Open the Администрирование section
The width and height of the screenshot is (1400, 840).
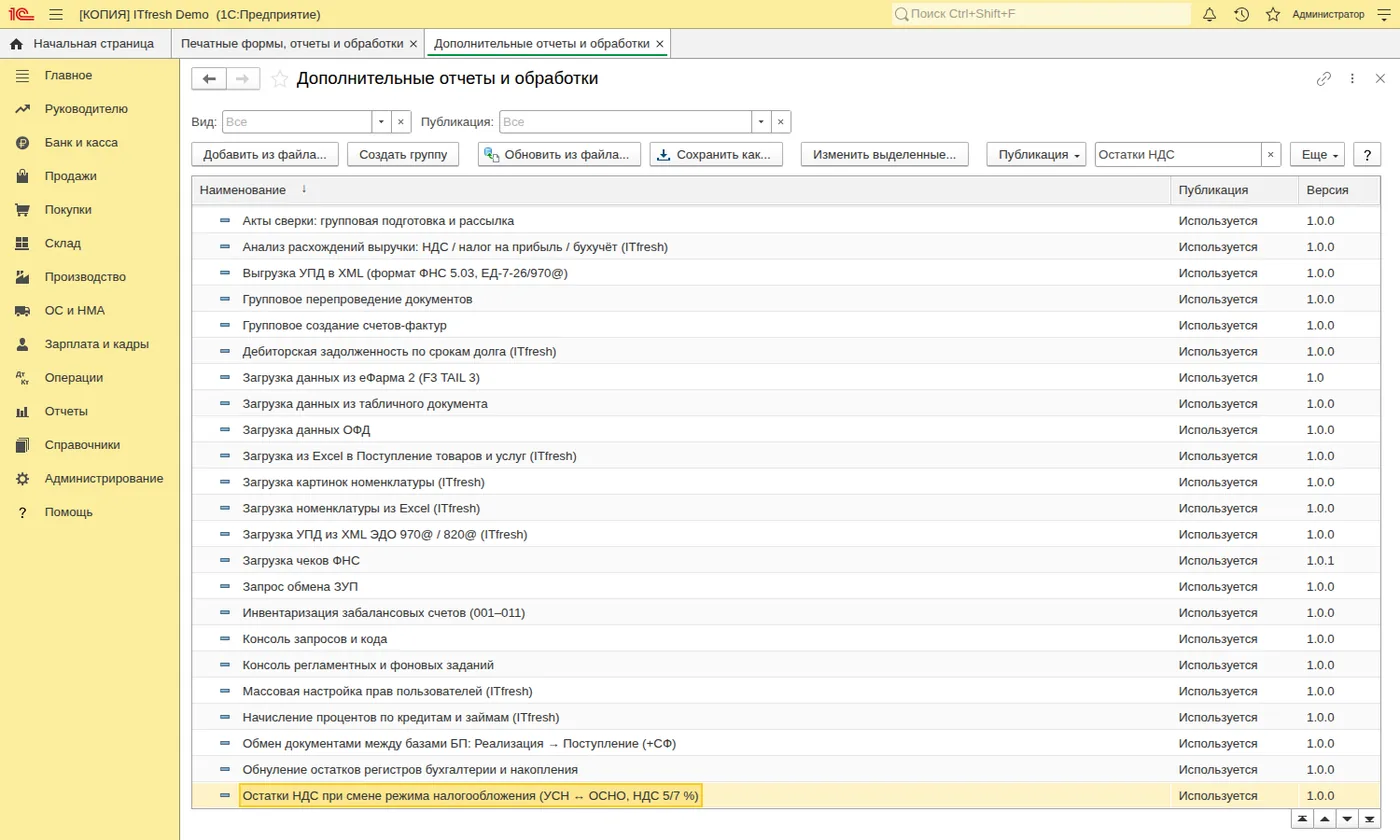pos(103,478)
